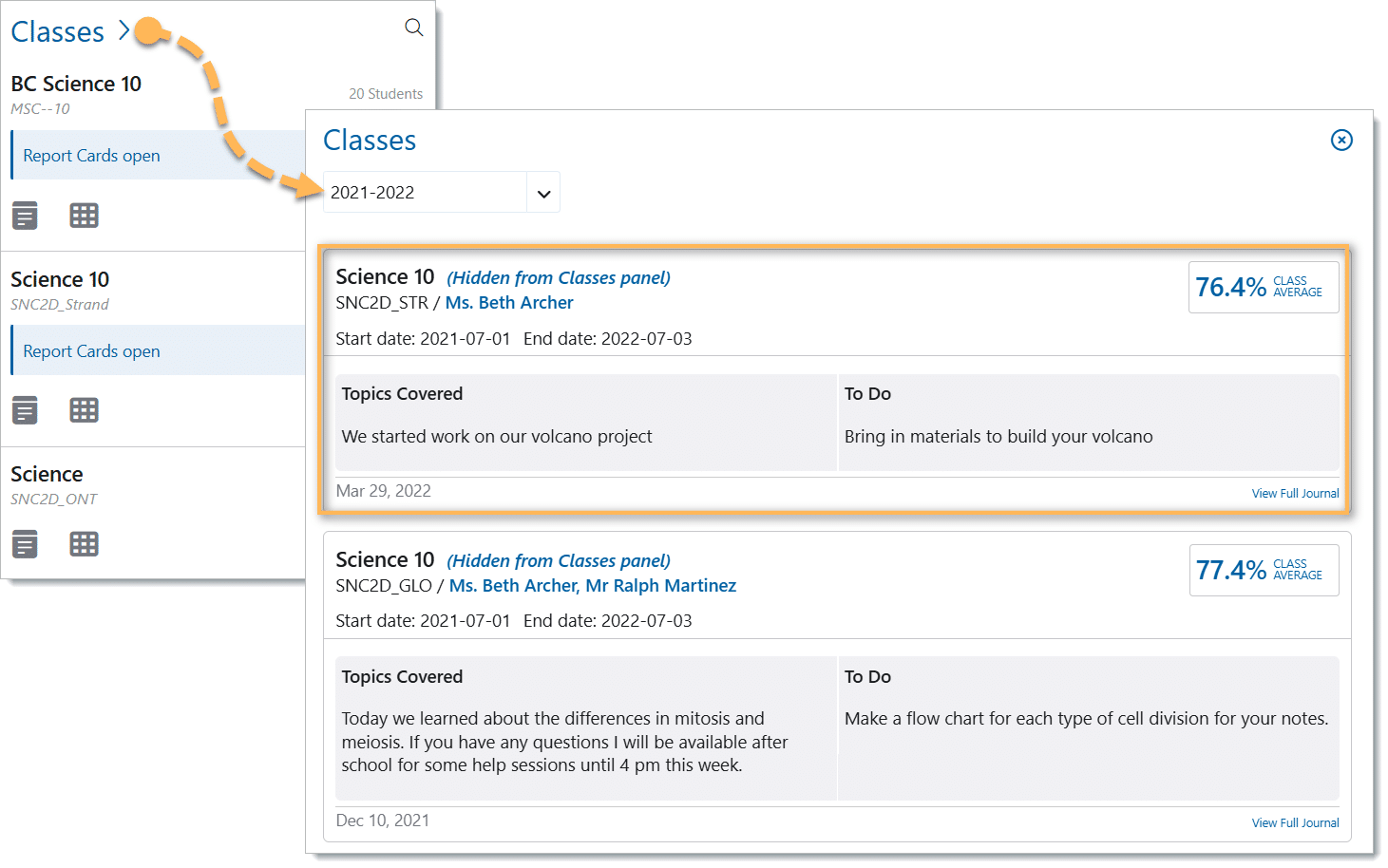
Task: Open journal icon under Science SNC2D_ONT
Action: point(25,544)
